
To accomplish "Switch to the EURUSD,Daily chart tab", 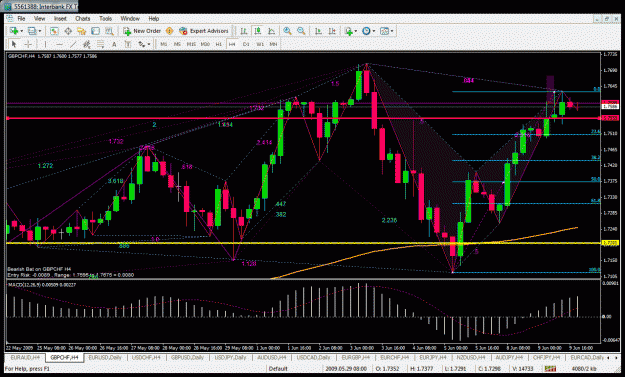I will [105, 357].
